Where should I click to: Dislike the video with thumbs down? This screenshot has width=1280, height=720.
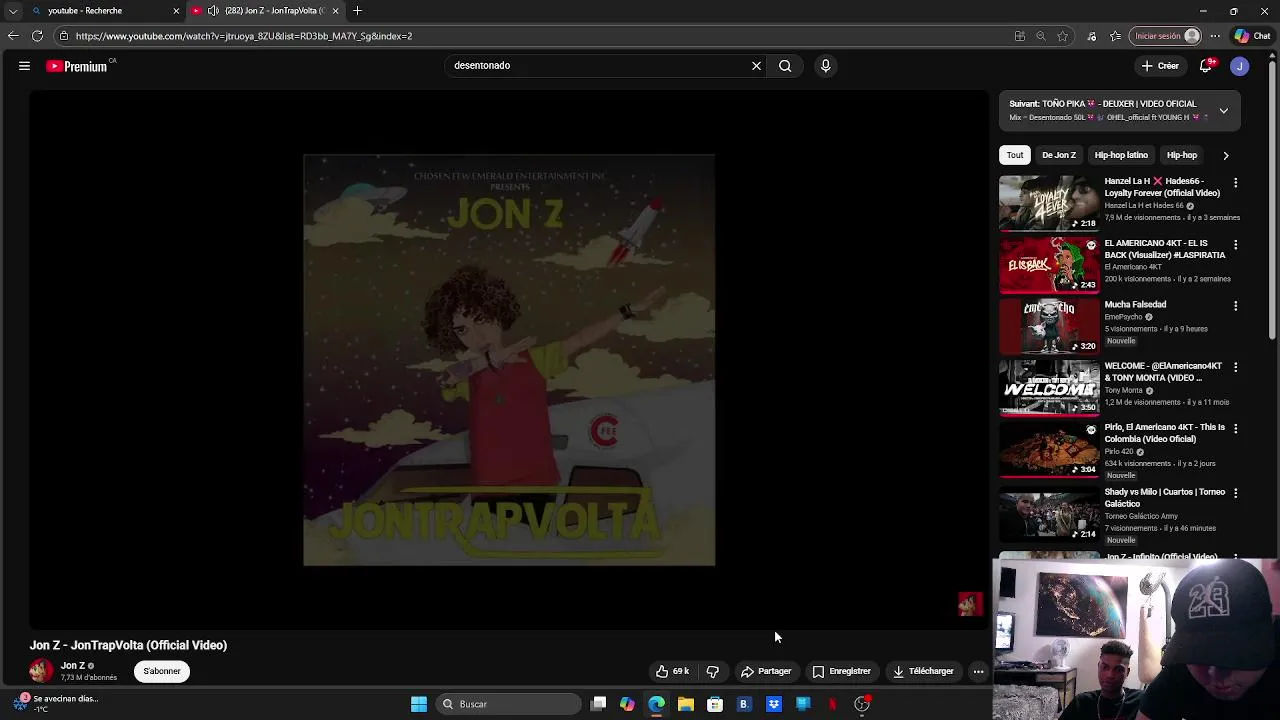click(x=713, y=671)
